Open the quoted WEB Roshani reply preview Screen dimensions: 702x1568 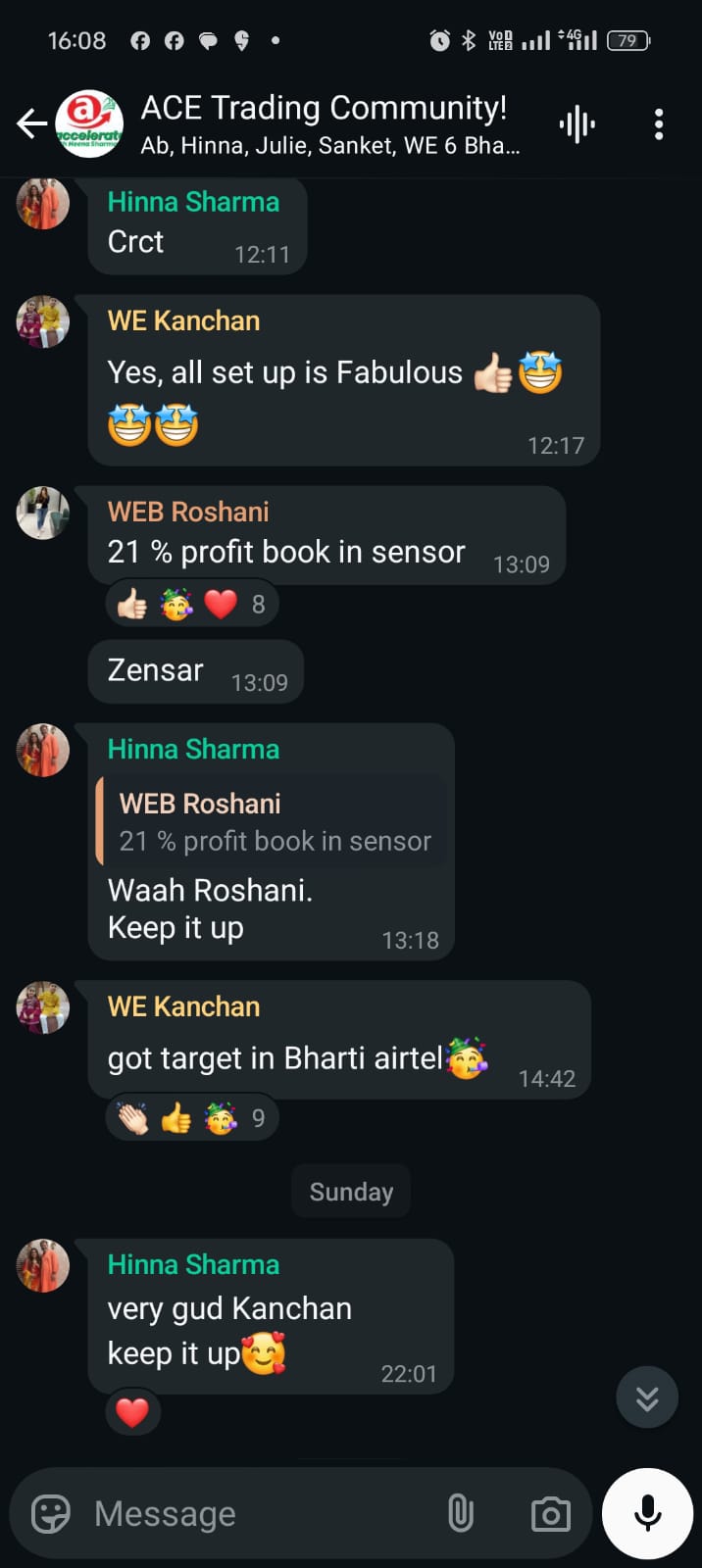pyautogui.click(x=272, y=822)
